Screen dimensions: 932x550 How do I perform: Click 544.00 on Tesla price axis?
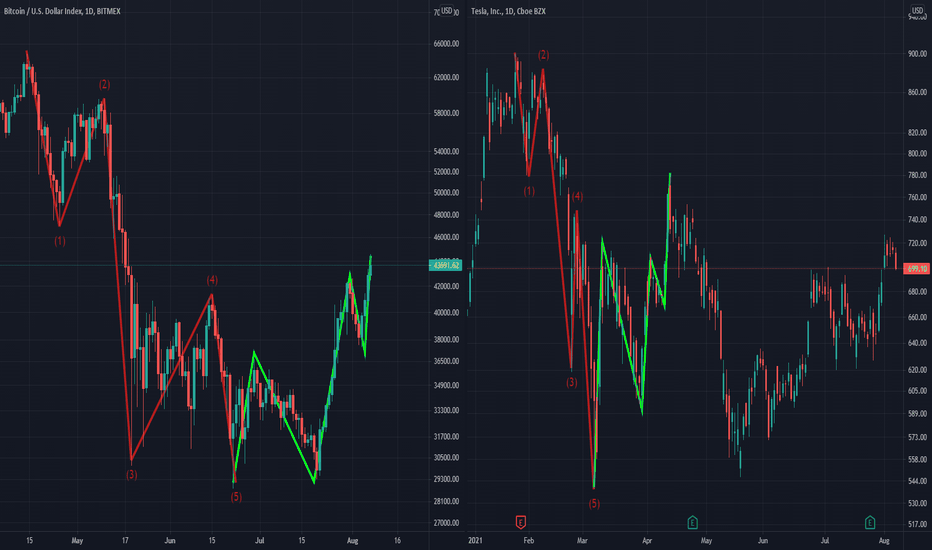(x=917, y=481)
